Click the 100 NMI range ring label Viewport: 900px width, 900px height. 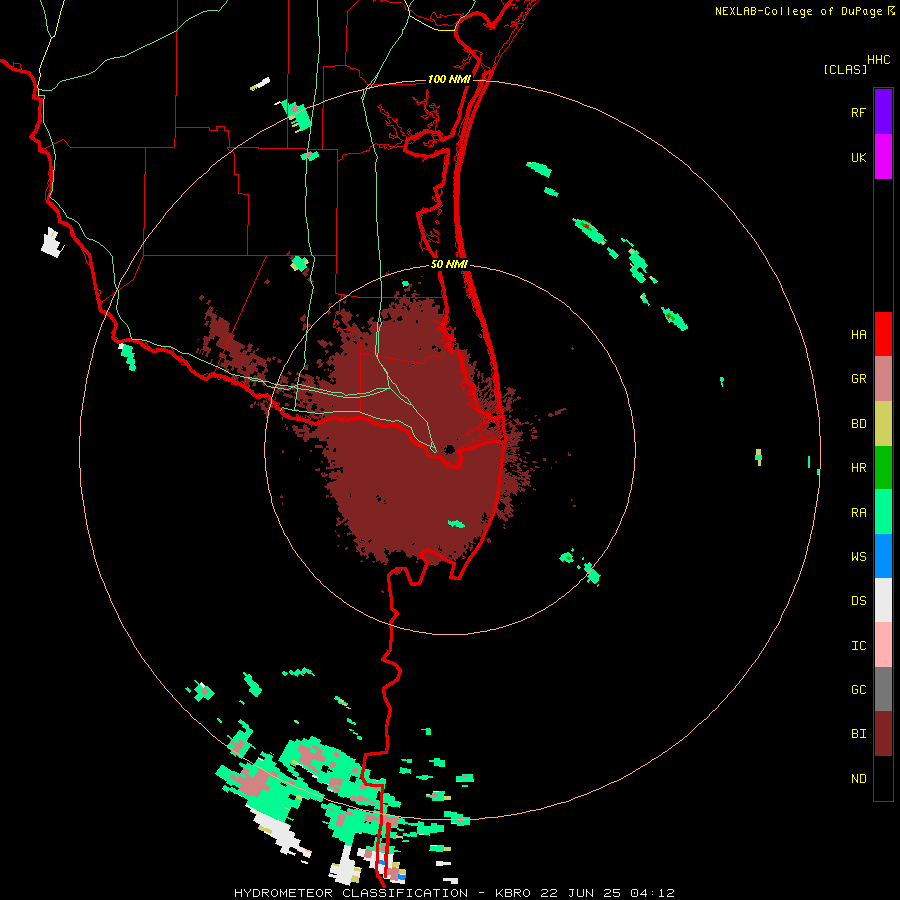coord(449,79)
